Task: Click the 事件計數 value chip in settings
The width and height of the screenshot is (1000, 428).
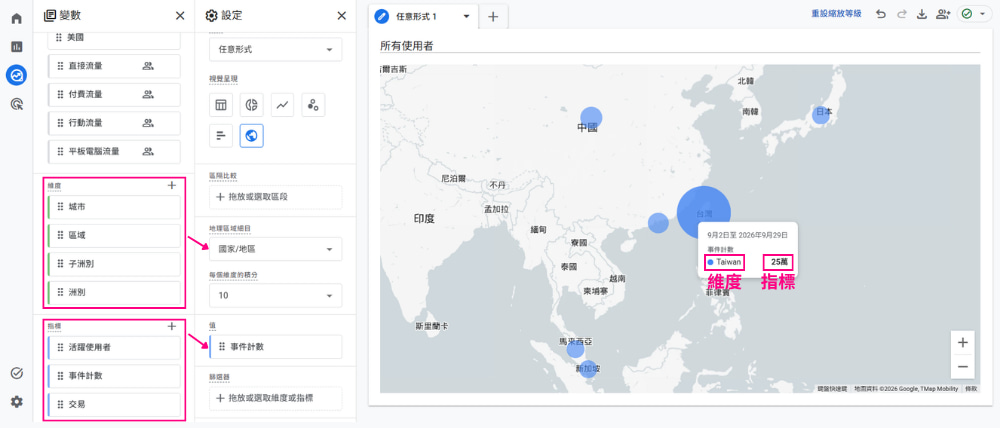Action: click(276, 346)
